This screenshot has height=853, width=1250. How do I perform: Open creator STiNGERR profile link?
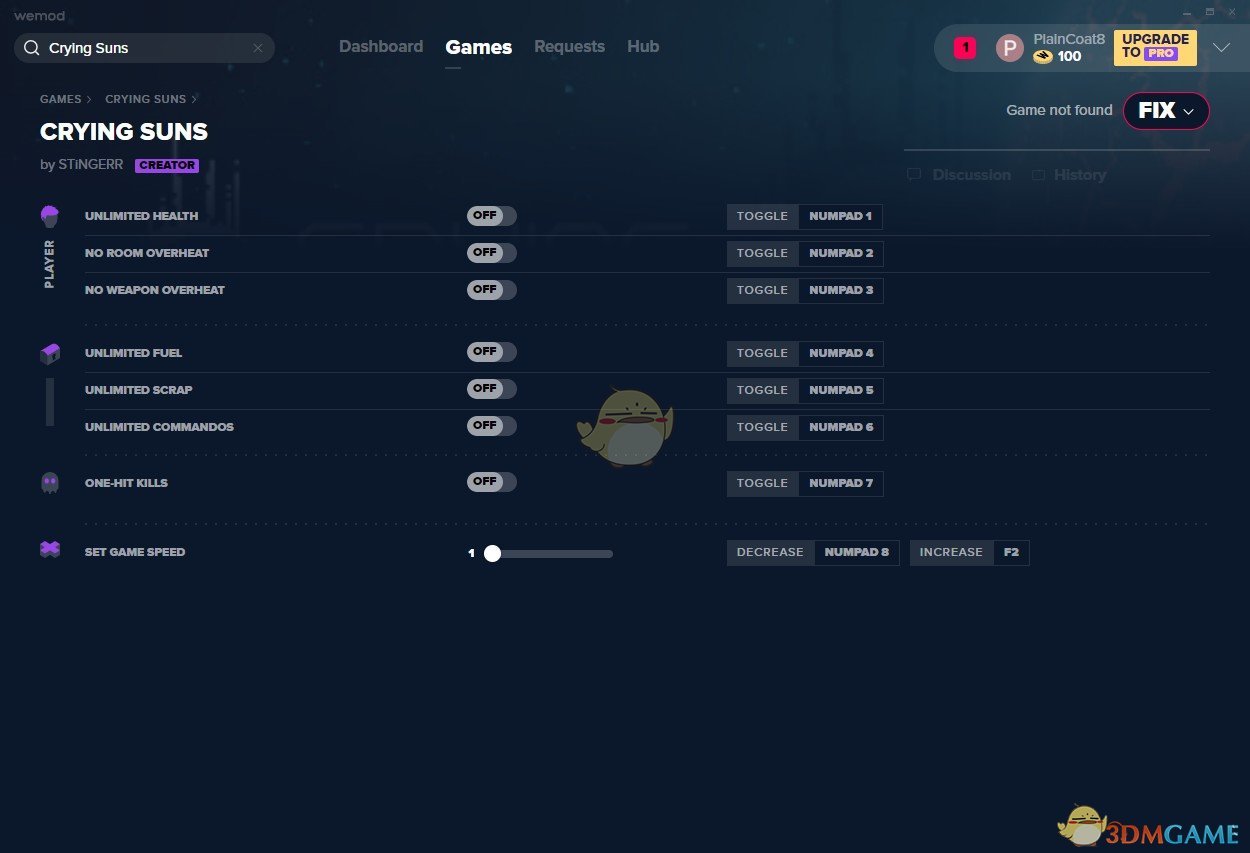click(x=90, y=165)
